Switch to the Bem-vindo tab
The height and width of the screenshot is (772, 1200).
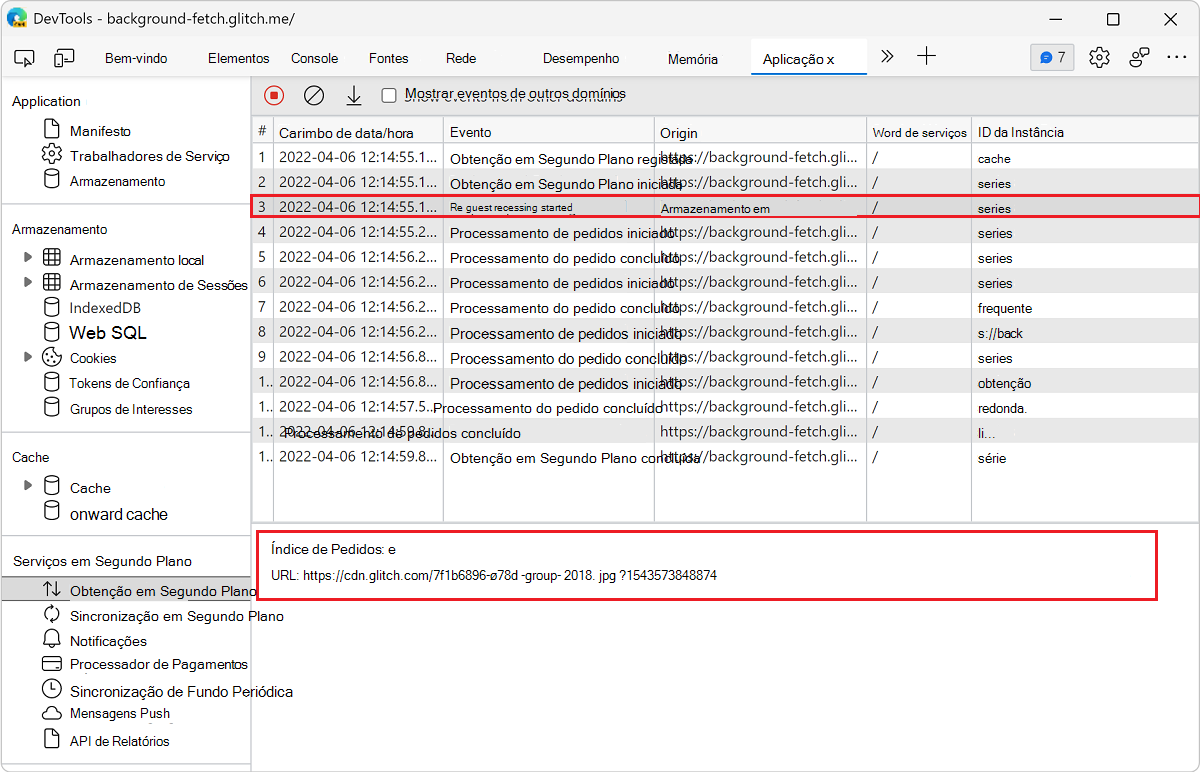pyautogui.click(x=136, y=58)
